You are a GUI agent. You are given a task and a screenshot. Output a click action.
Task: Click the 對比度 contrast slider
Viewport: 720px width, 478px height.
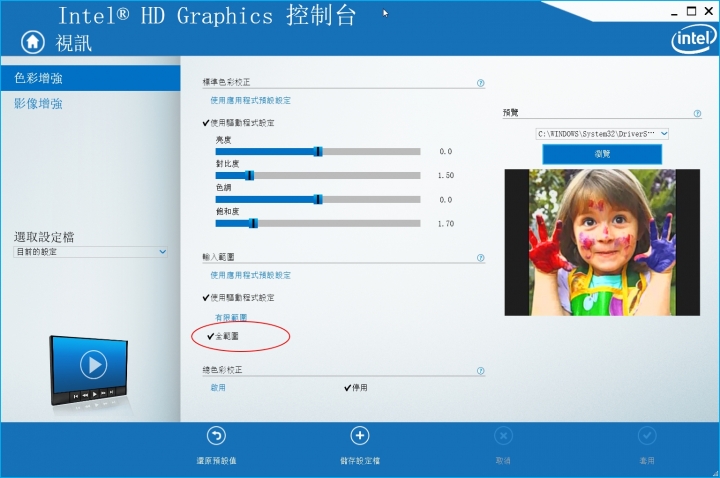pyautogui.click(x=318, y=175)
